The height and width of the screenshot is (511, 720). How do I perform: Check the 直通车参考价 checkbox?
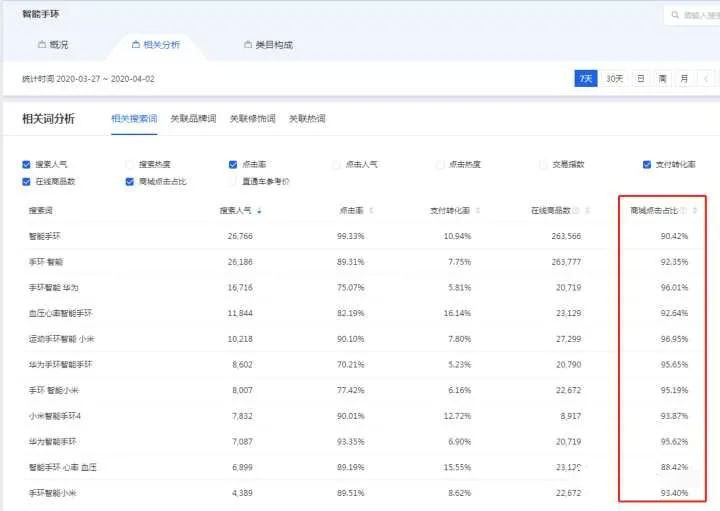tap(233, 182)
